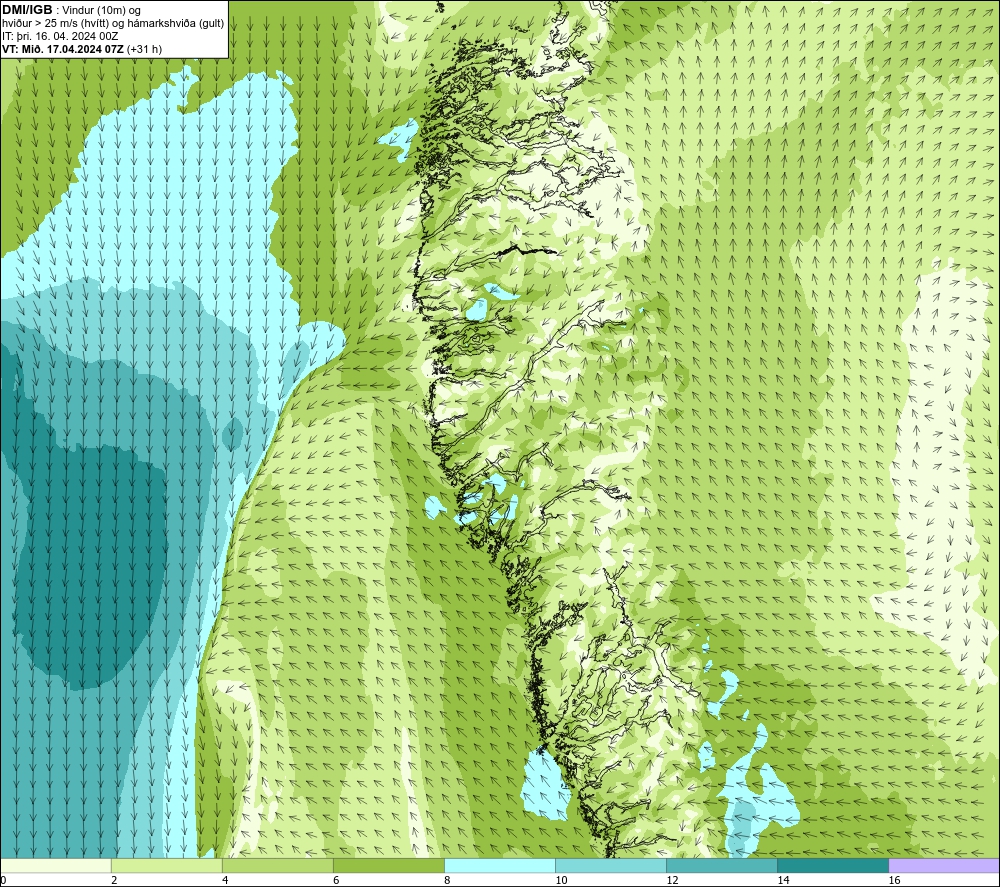This screenshot has height=887, width=1000.
Task: Click the 12–14 m/s teal legend swatch
Action: pyautogui.click(x=721, y=865)
